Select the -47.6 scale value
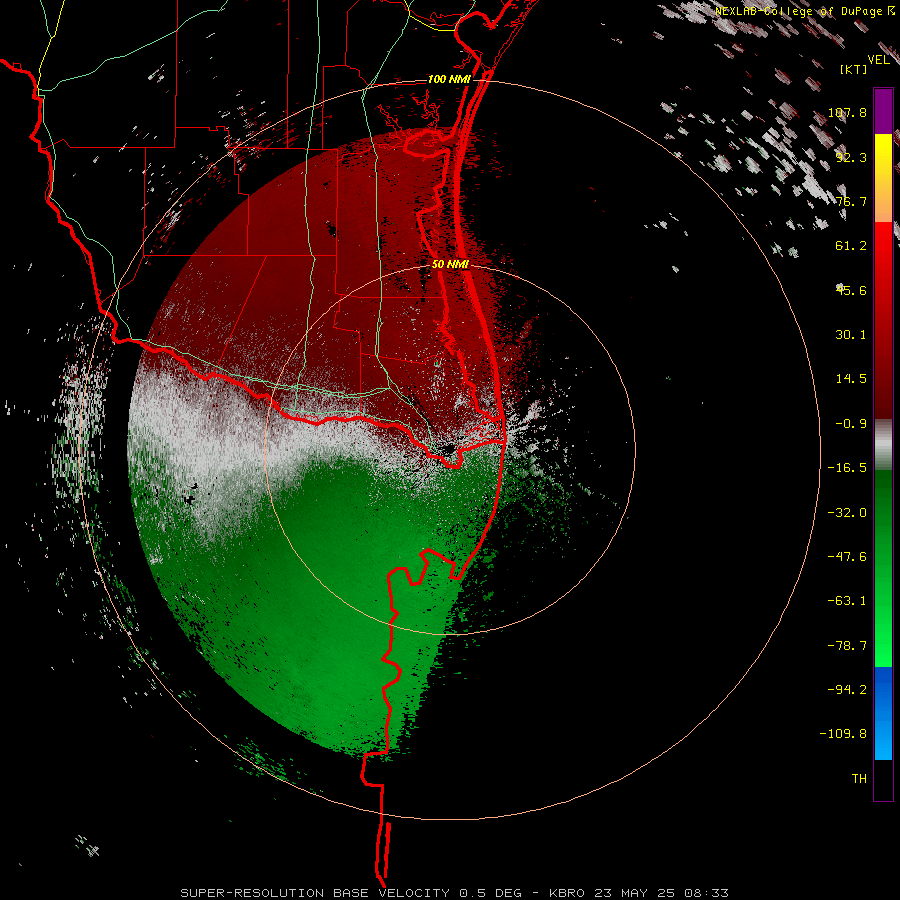The height and width of the screenshot is (900, 900). click(847, 557)
